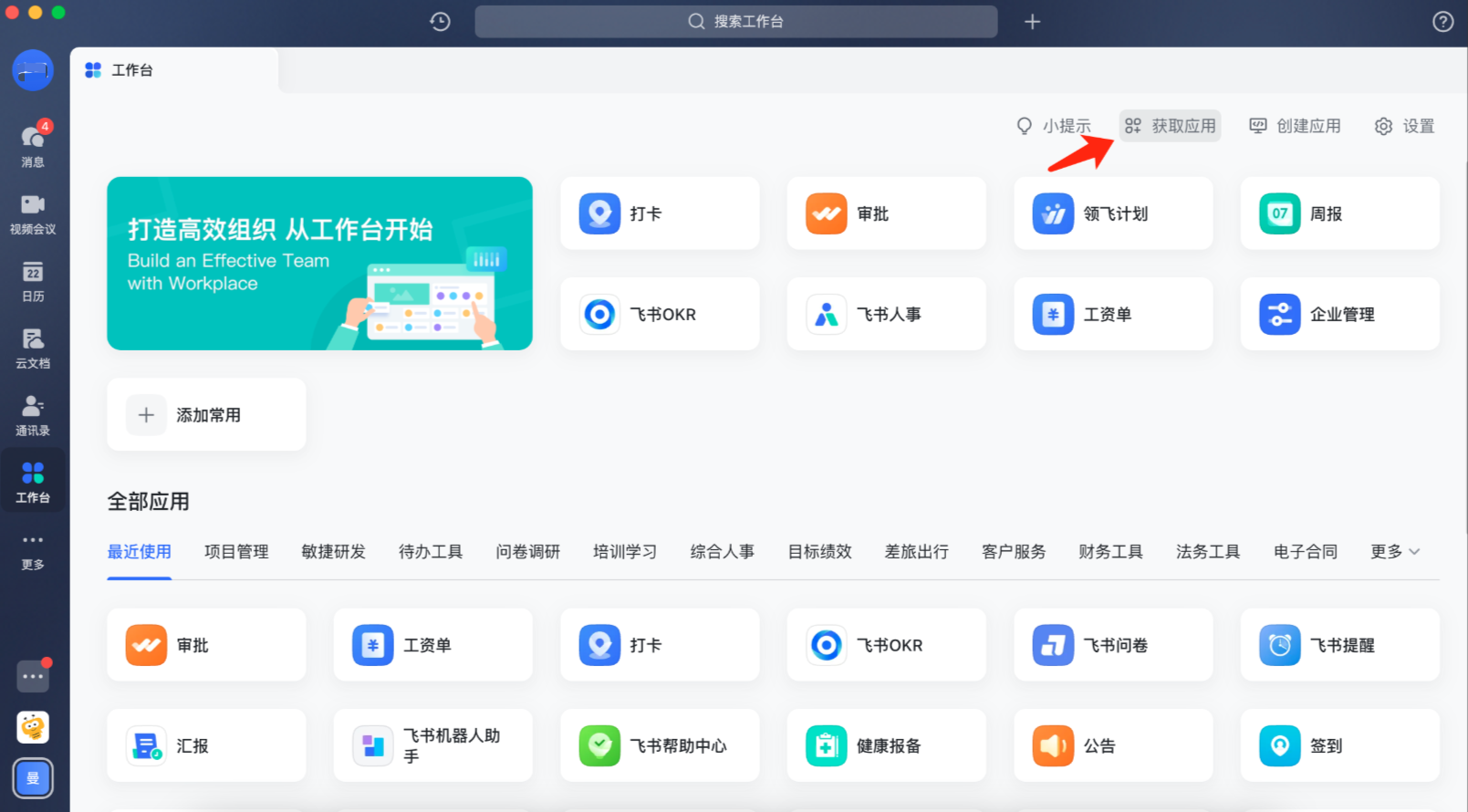Switch to 目标绩效 tab
This screenshot has height=812, width=1468.
pos(819,552)
